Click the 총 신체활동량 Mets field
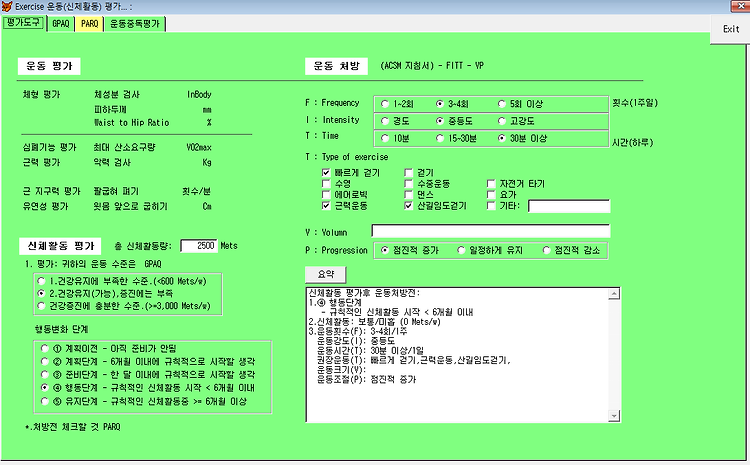The height and width of the screenshot is (465, 750). tap(199, 245)
